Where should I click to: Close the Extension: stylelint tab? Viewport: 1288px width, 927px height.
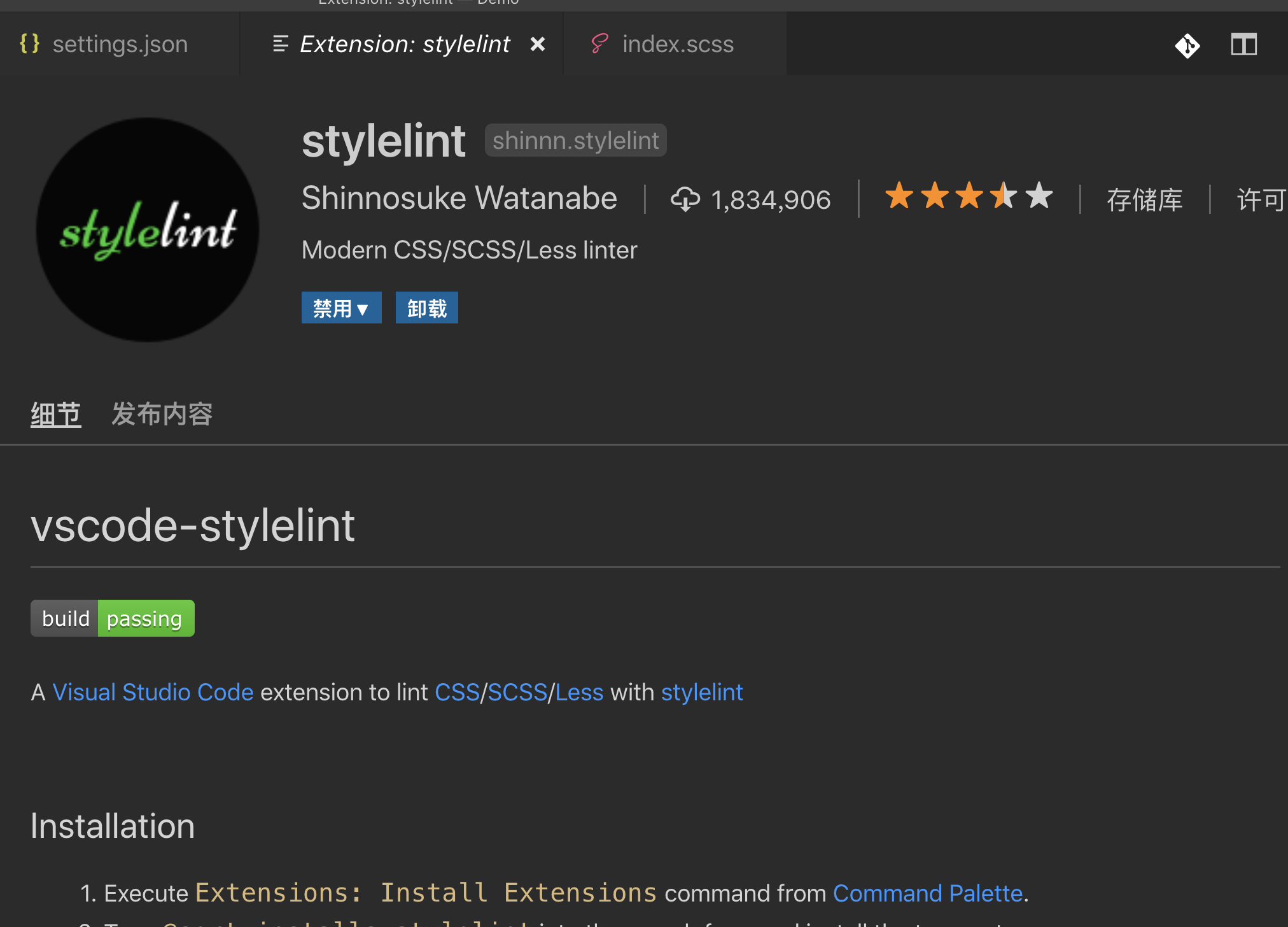(538, 44)
